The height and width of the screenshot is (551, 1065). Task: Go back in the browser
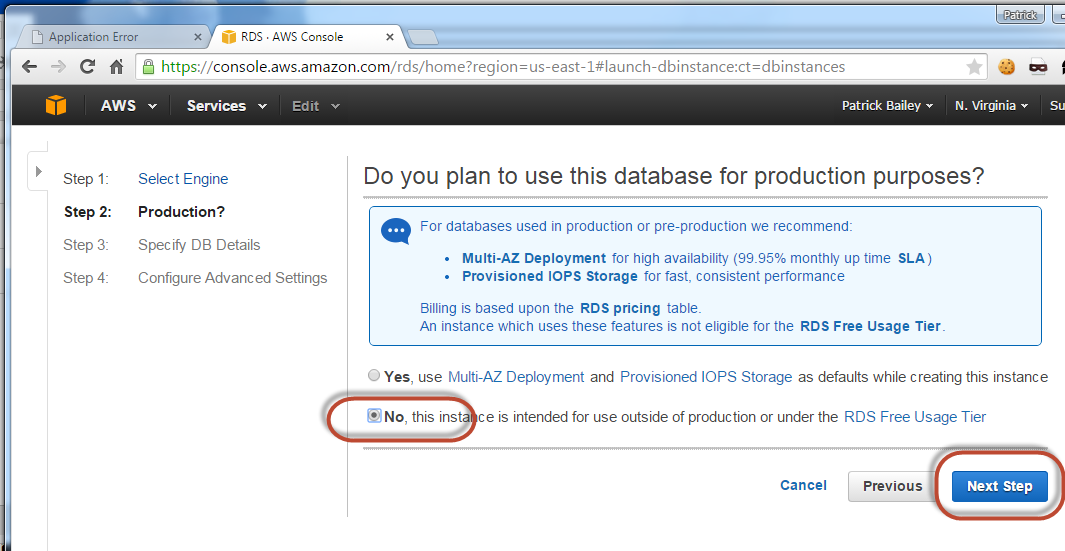29,67
